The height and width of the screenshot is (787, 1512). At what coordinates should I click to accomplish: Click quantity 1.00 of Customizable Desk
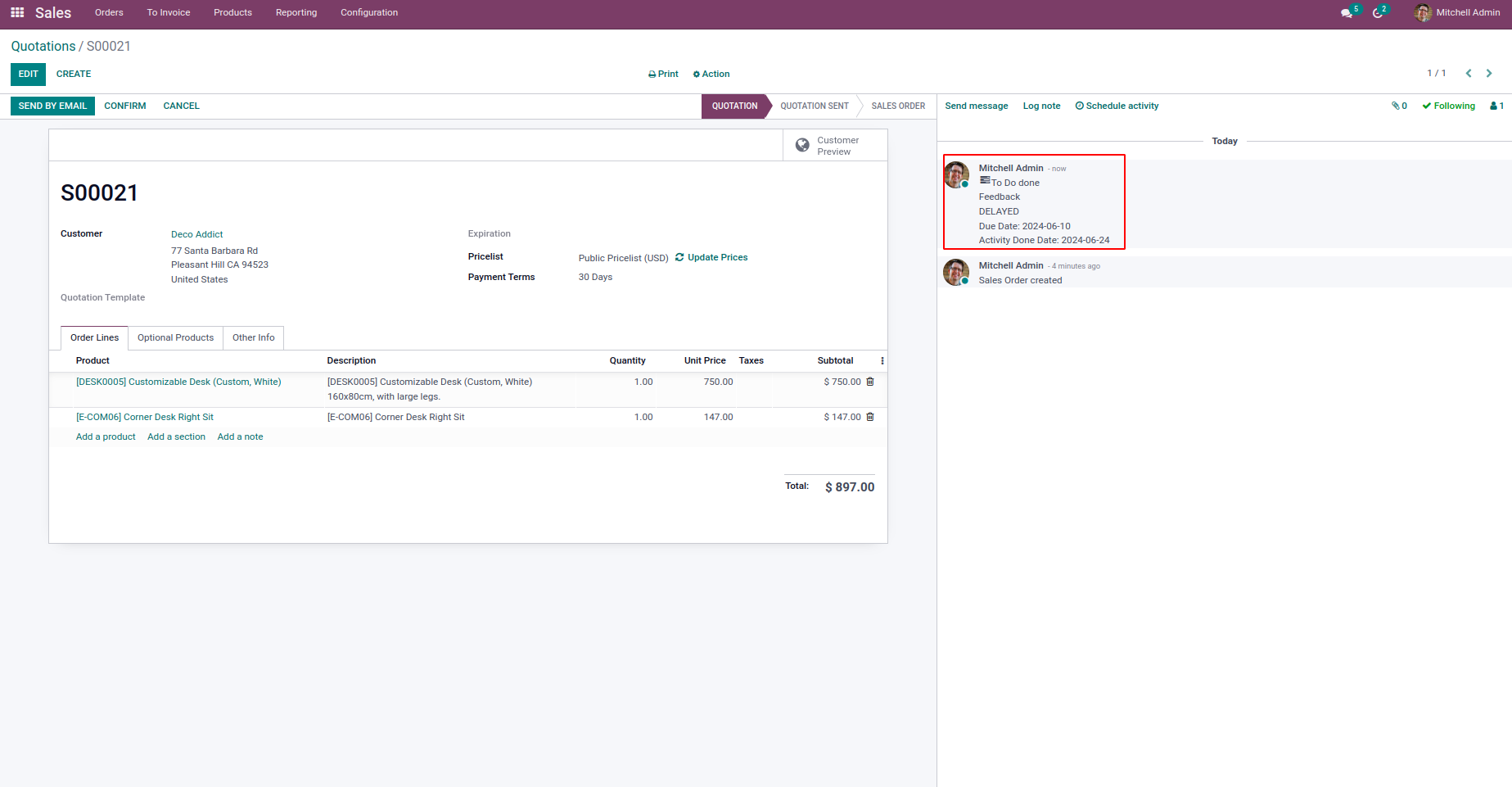[643, 382]
